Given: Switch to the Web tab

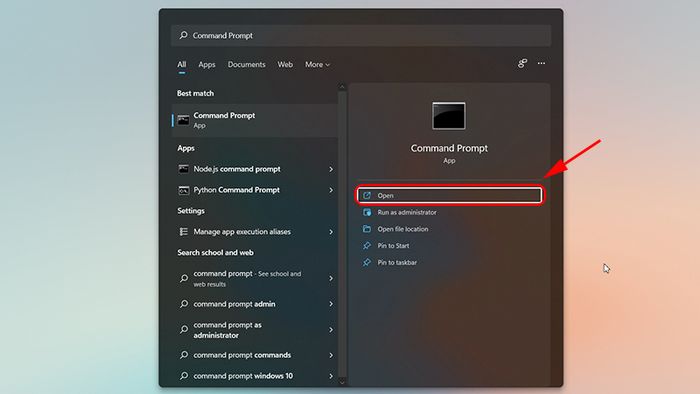Looking at the screenshot, I should coord(285,64).
